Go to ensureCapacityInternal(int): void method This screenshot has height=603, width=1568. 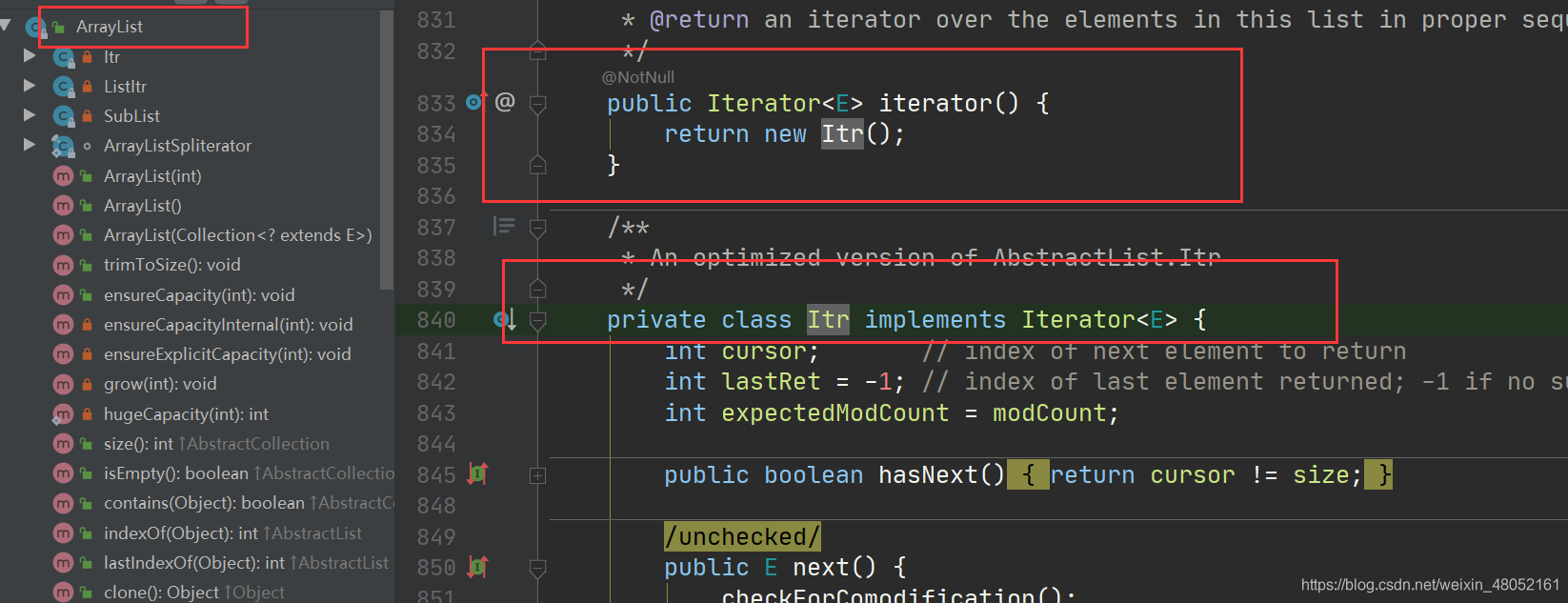(x=228, y=325)
